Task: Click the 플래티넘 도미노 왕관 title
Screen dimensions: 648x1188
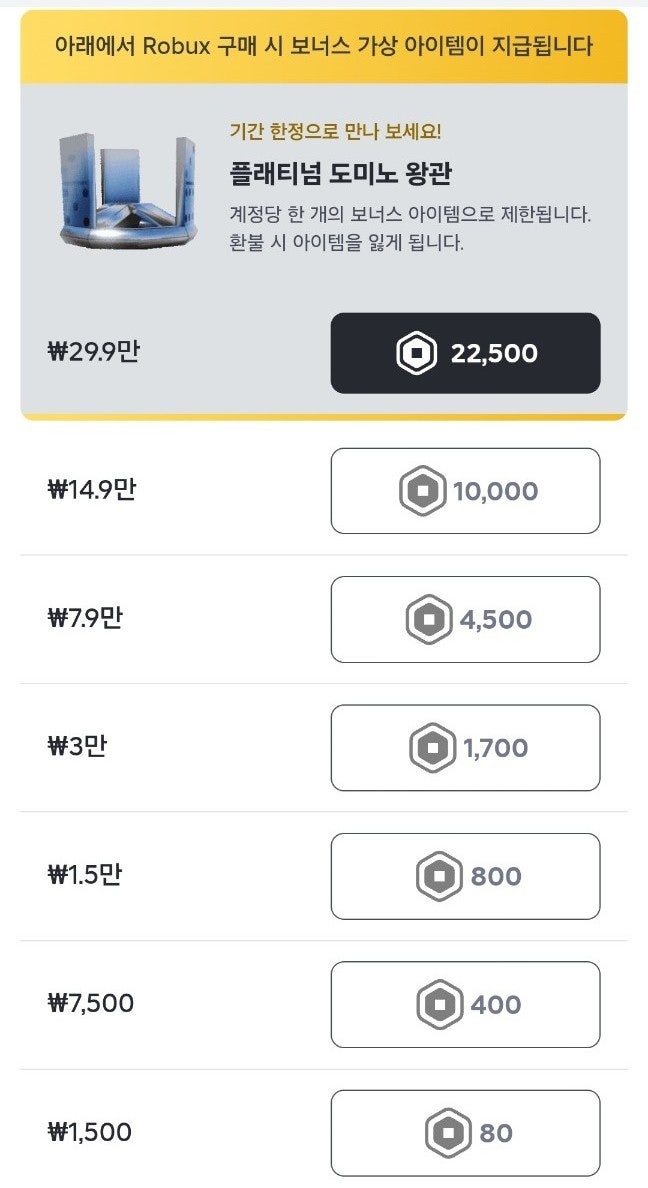Action: click(x=340, y=173)
